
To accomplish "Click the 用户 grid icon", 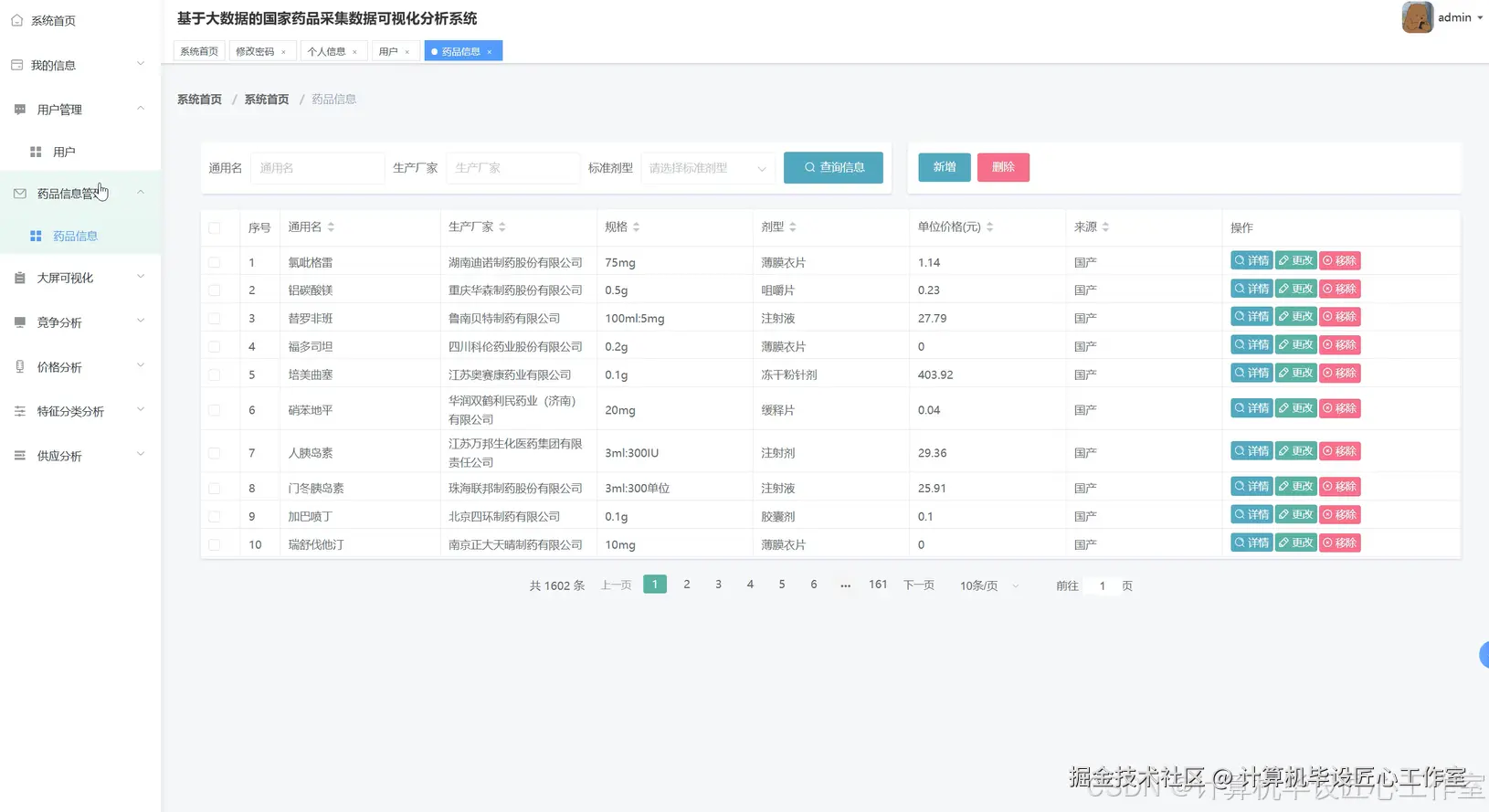I will [36, 152].
